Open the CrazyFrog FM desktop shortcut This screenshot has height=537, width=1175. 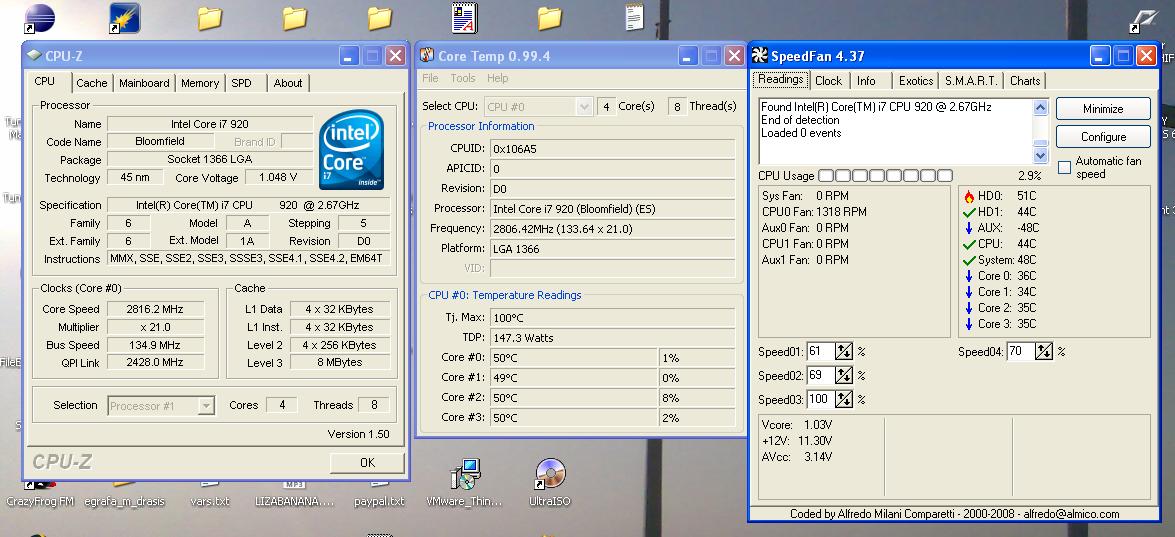tap(40, 494)
